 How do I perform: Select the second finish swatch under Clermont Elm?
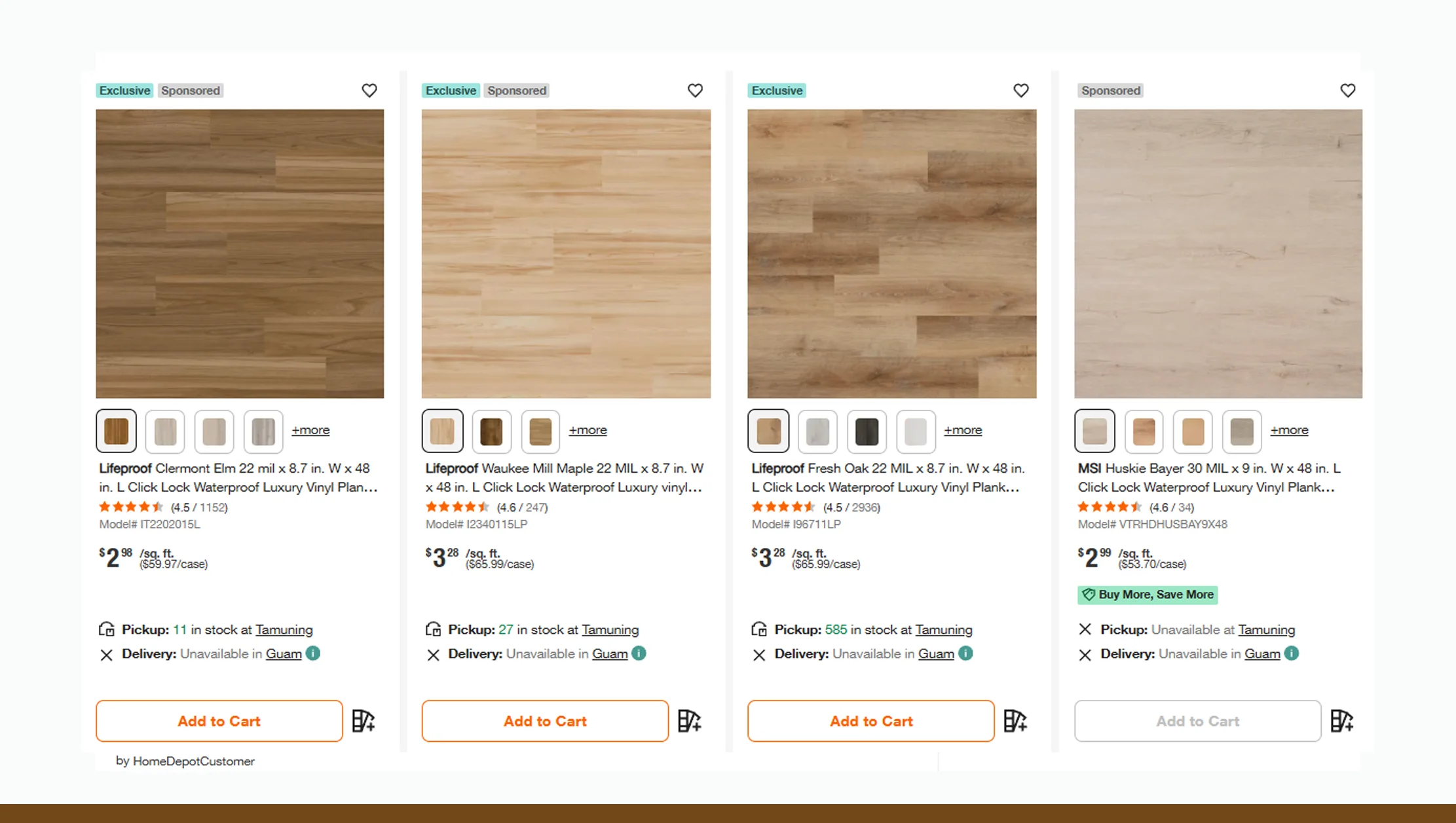(165, 431)
